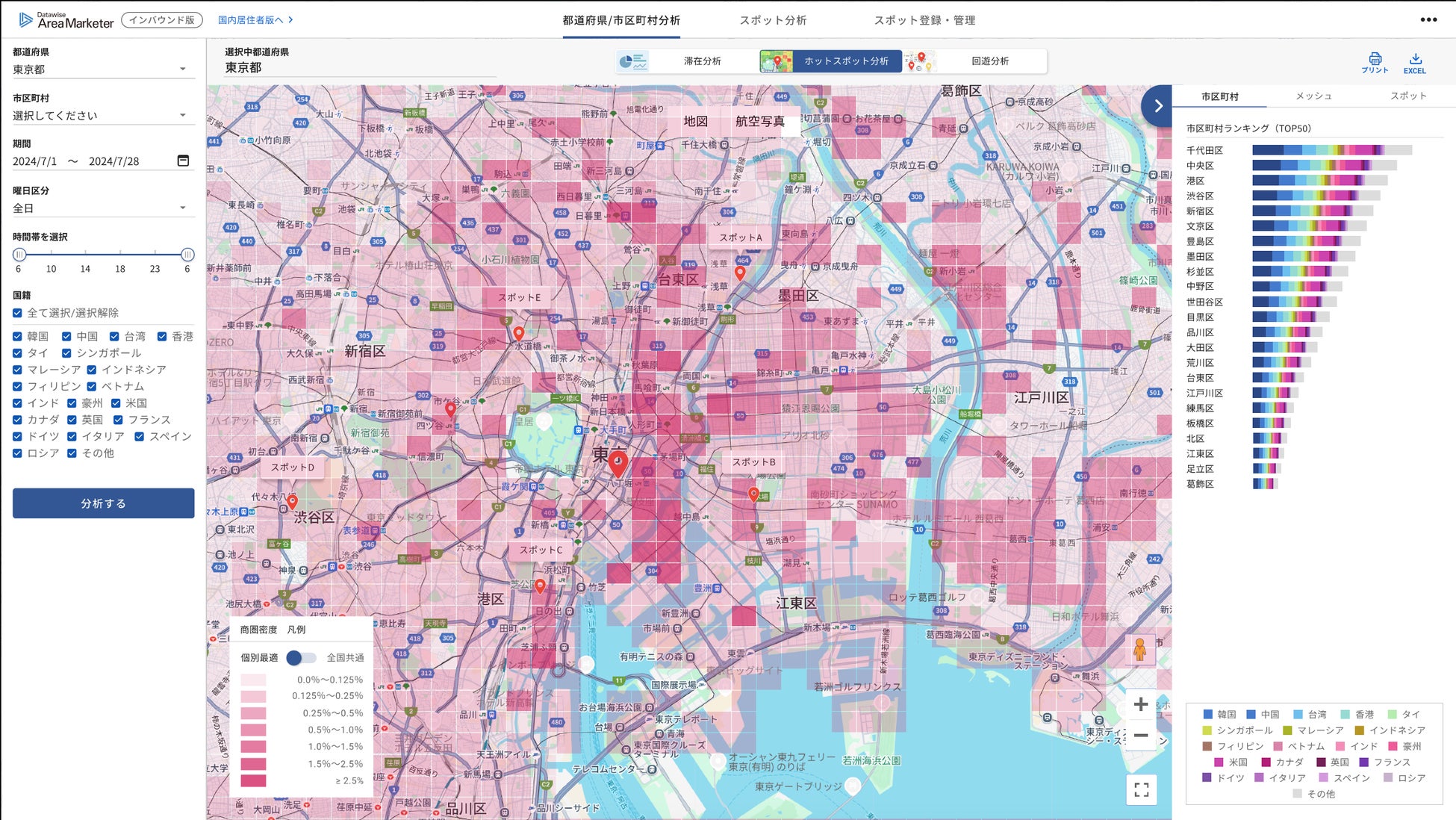Click the スポットA map pin marker

tap(740, 273)
